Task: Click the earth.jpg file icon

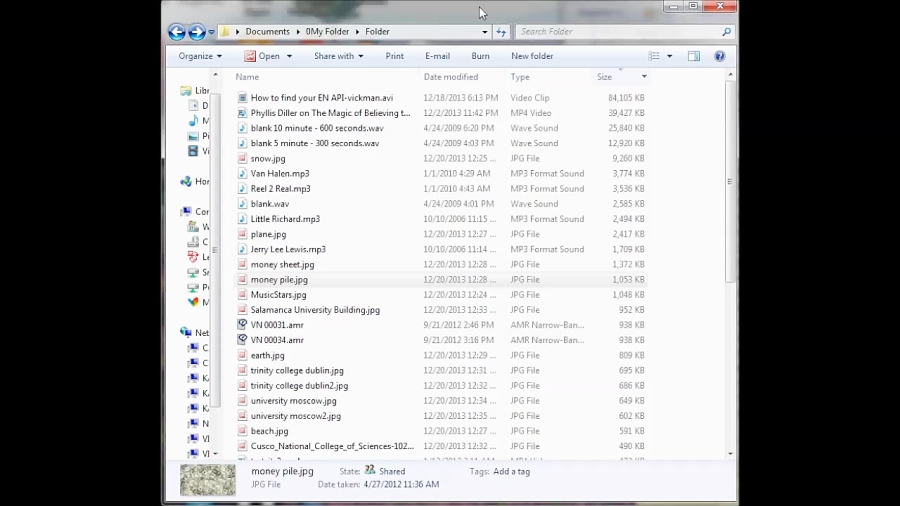Action: tap(242, 356)
